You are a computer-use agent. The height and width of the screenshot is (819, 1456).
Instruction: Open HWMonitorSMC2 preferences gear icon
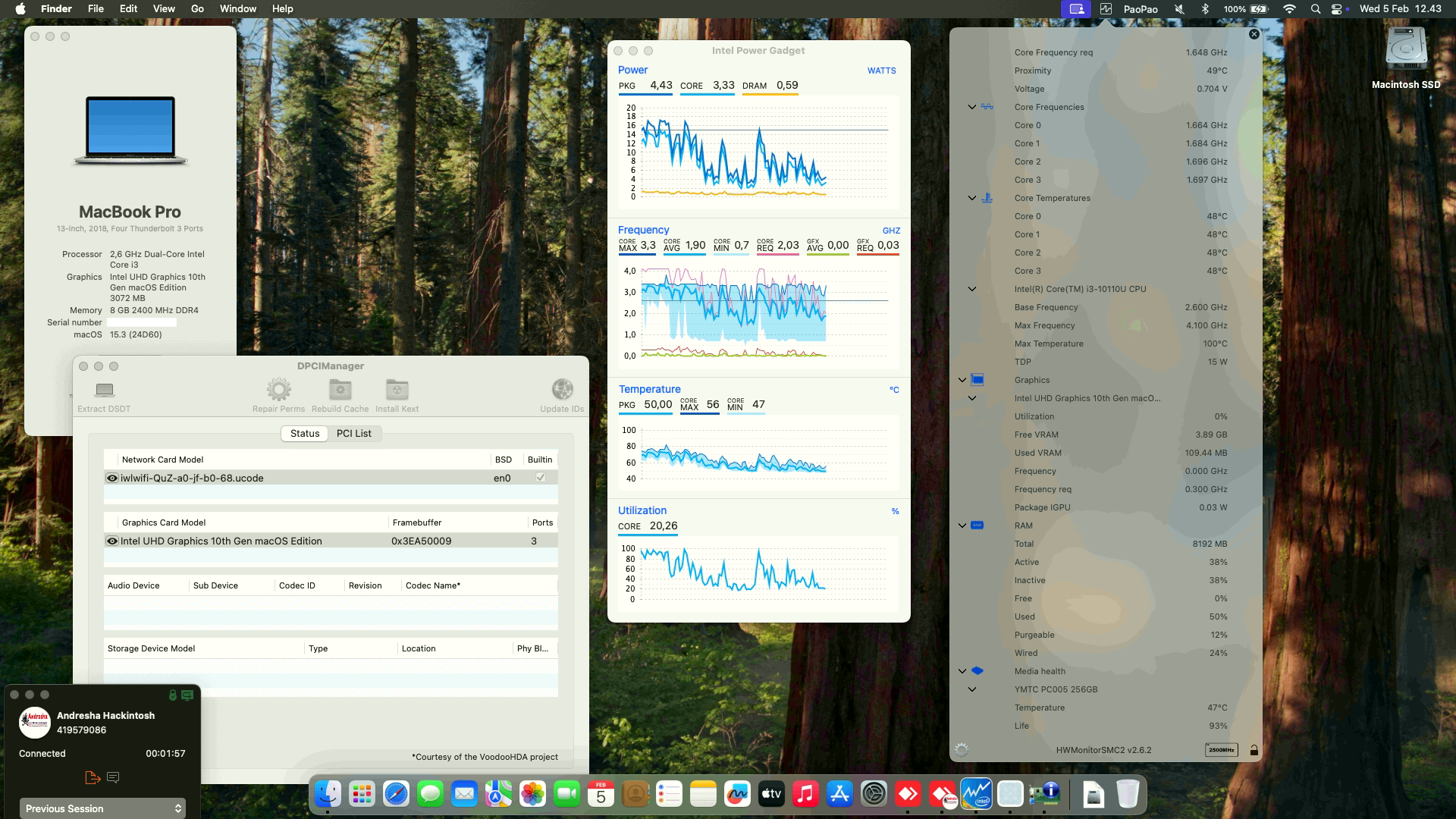pos(962,750)
